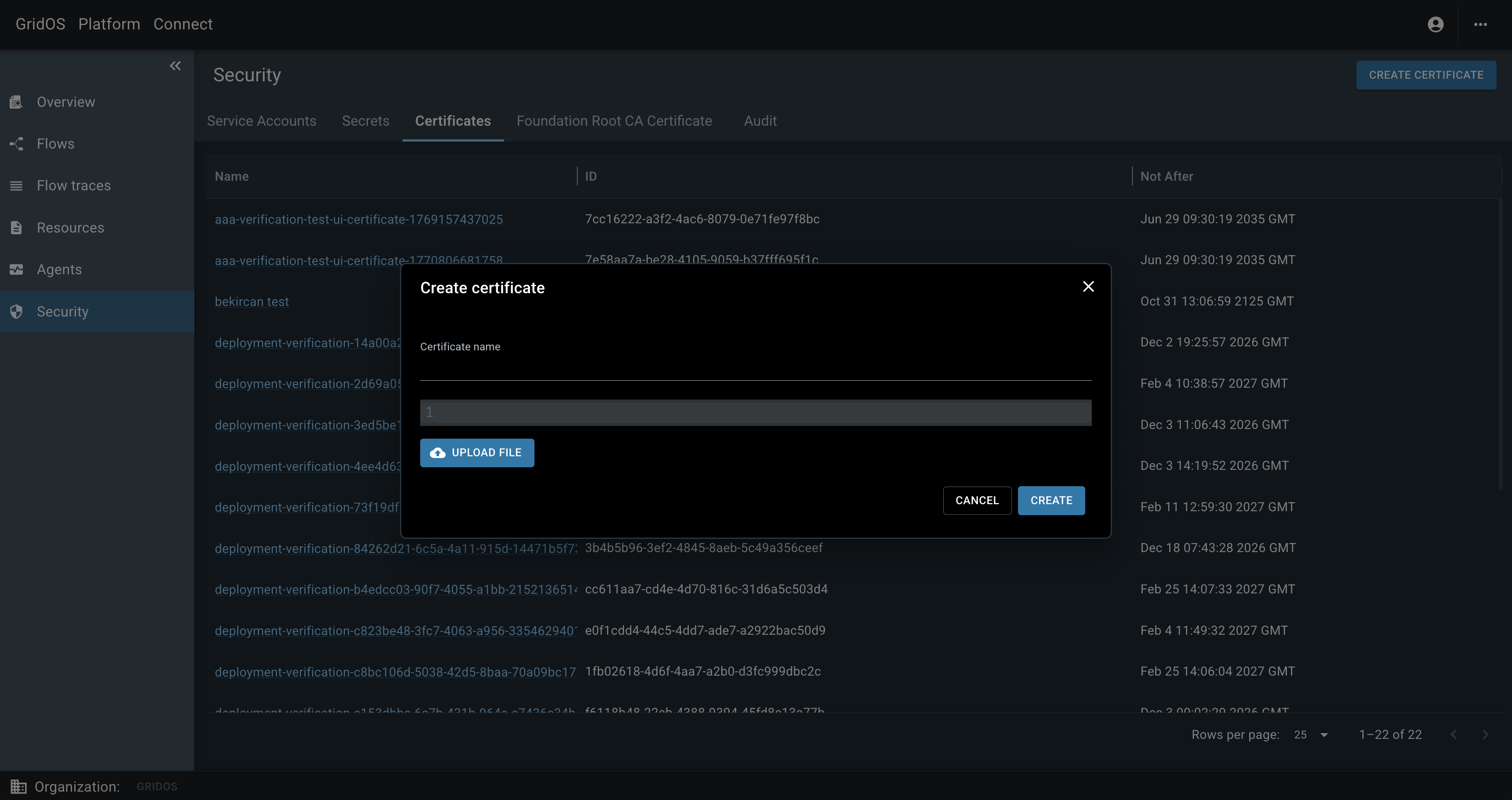Screen dimensions: 1512x800
Task: Select the Certificates tab
Action: (x=453, y=121)
